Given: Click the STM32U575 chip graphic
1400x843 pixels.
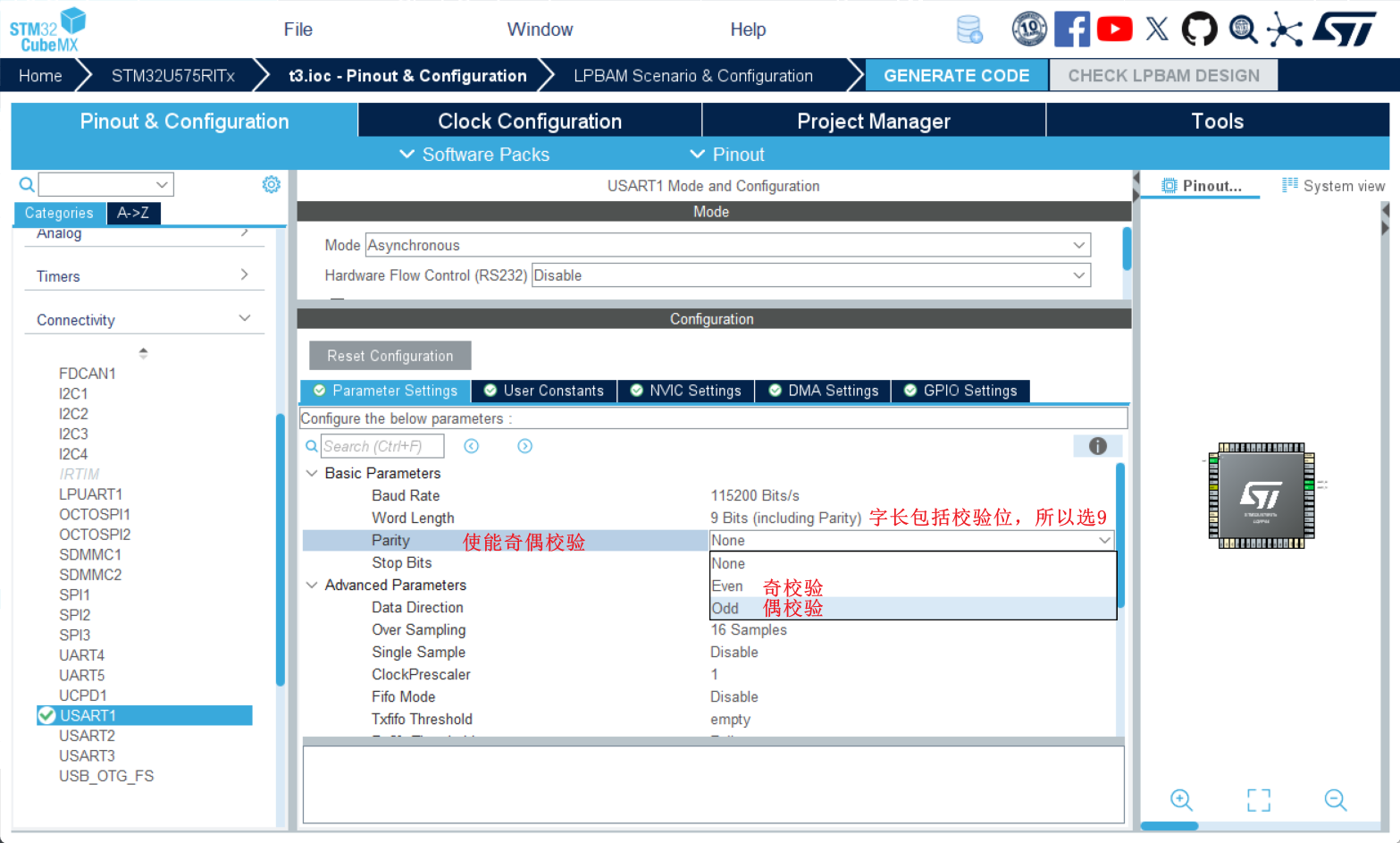Looking at the screenshot, I should coord(1261,495).
